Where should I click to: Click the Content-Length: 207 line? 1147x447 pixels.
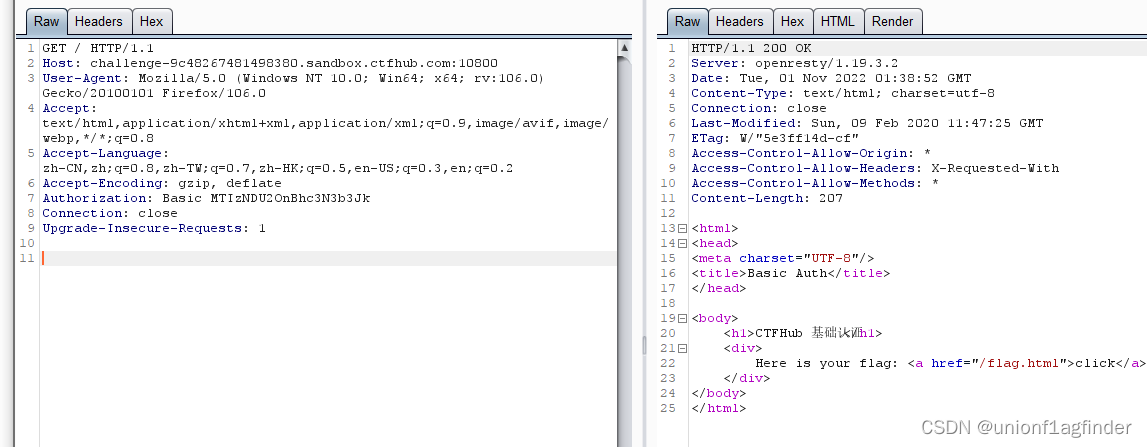pyautogui.click(x=767, y=198)
